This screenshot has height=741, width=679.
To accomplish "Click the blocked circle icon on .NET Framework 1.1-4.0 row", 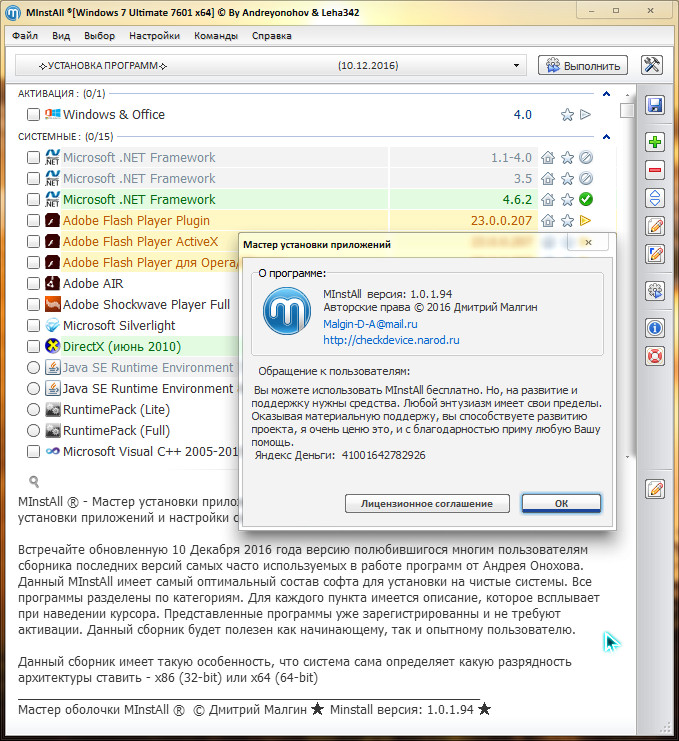I will pyautogui.click(x=586, y=157).
